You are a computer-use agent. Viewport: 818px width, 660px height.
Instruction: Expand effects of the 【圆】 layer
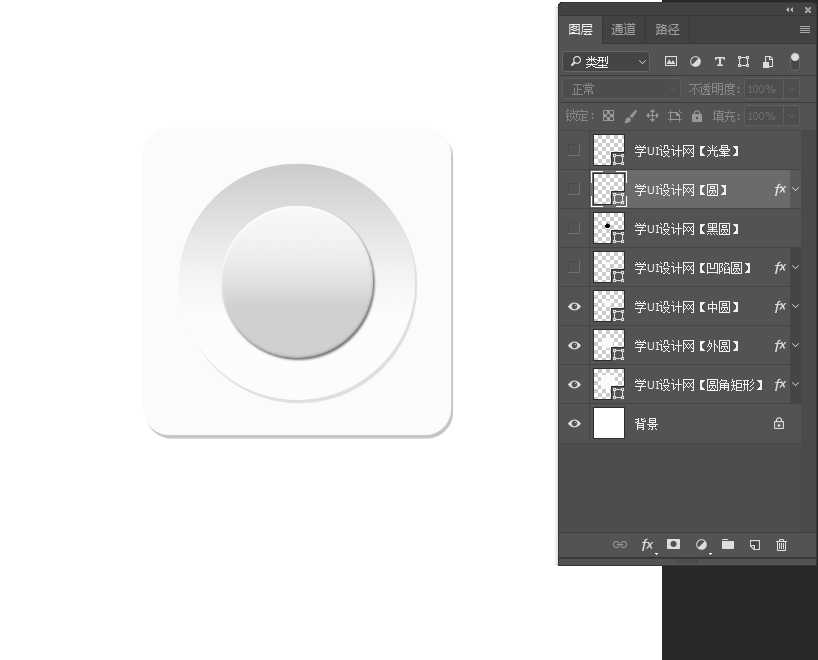click(x=796, y=189)
